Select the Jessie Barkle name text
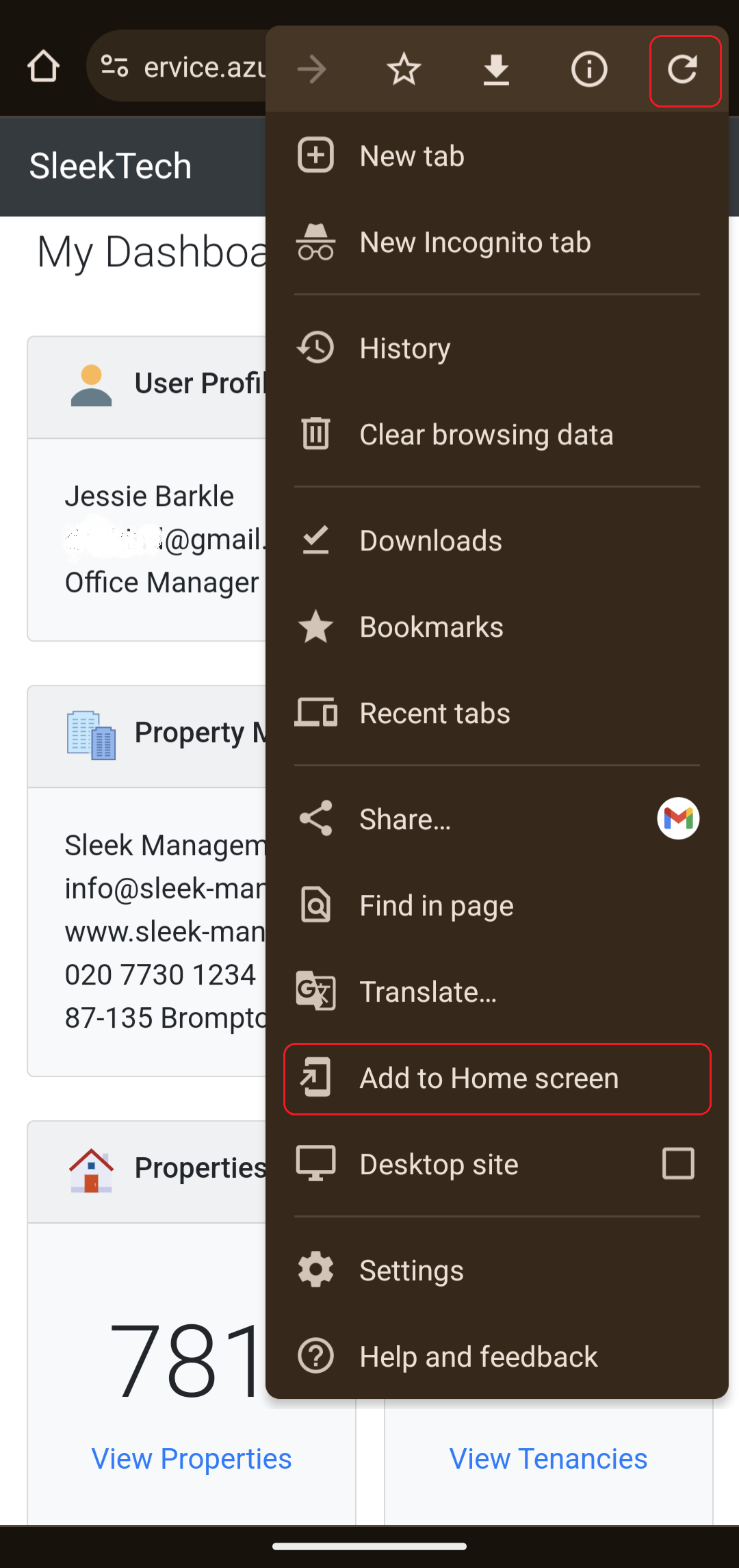This screenshot has width=739, height=1568. pyautogui.click(x=149, y=496)
